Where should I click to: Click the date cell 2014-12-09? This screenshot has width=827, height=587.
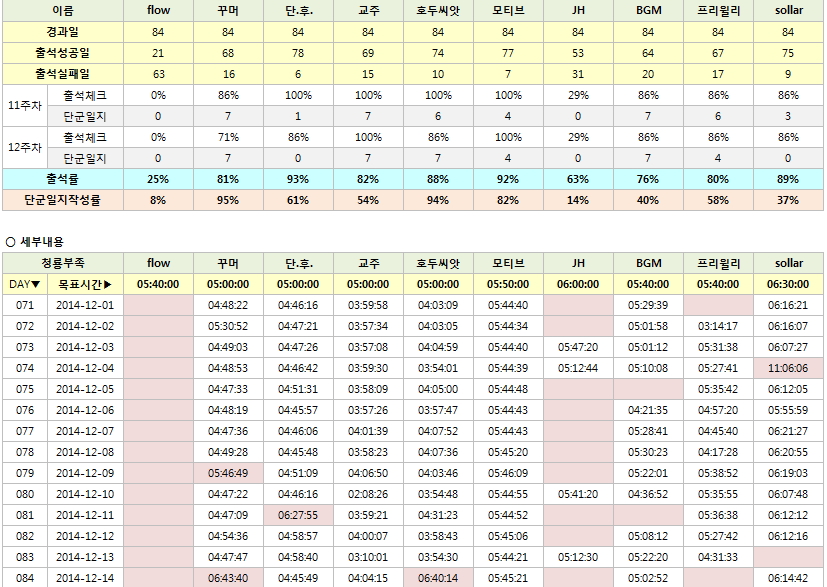tap(85, 473)
